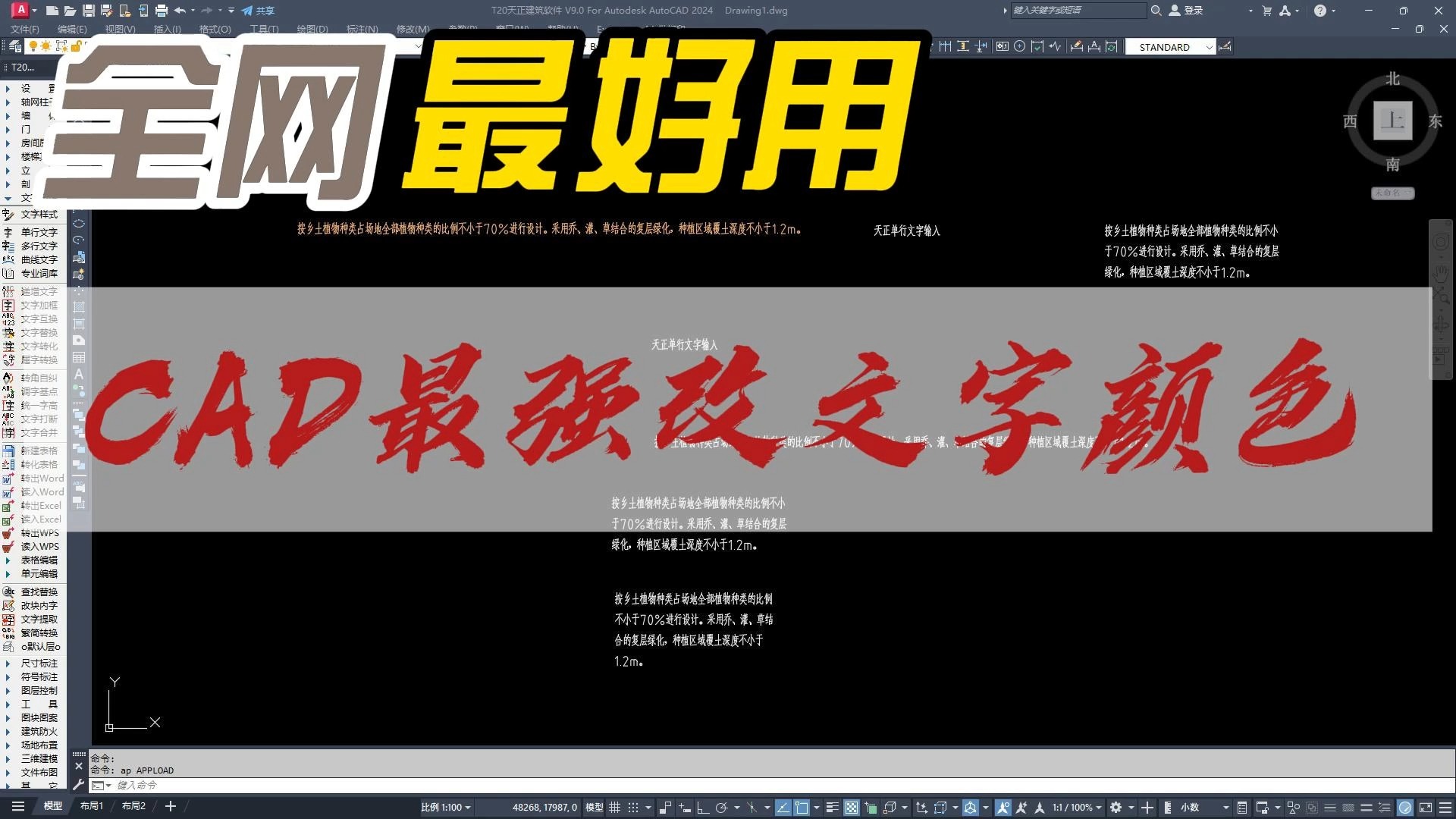Switch to the 布局1 layout tab
Viewport: 1456px width, 819px height.
92,806
